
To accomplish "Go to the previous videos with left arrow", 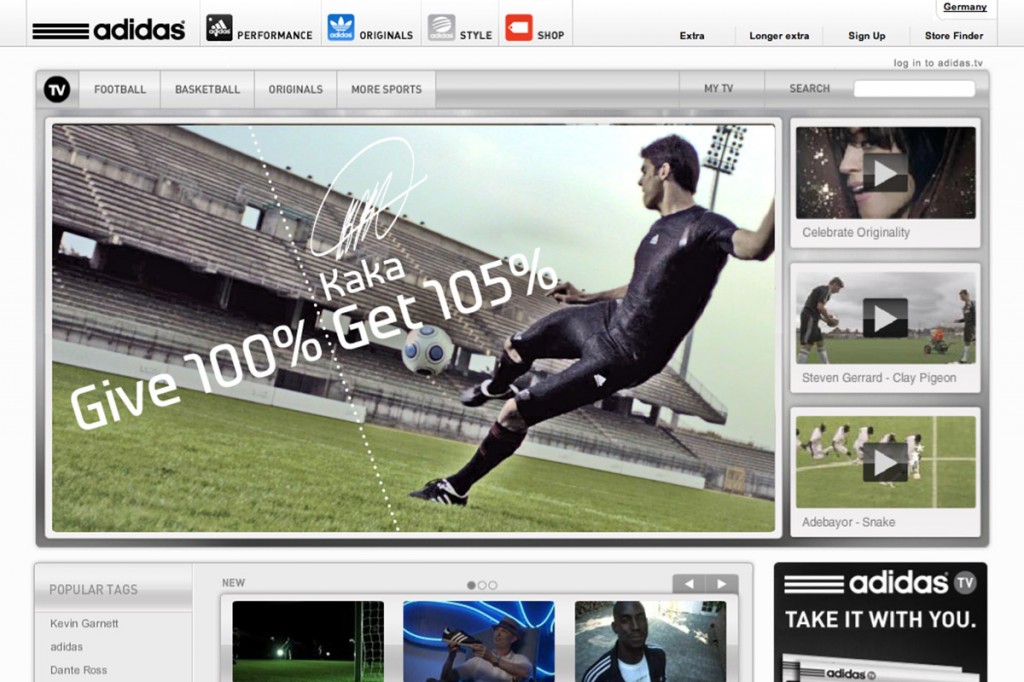I will (688, 584).
